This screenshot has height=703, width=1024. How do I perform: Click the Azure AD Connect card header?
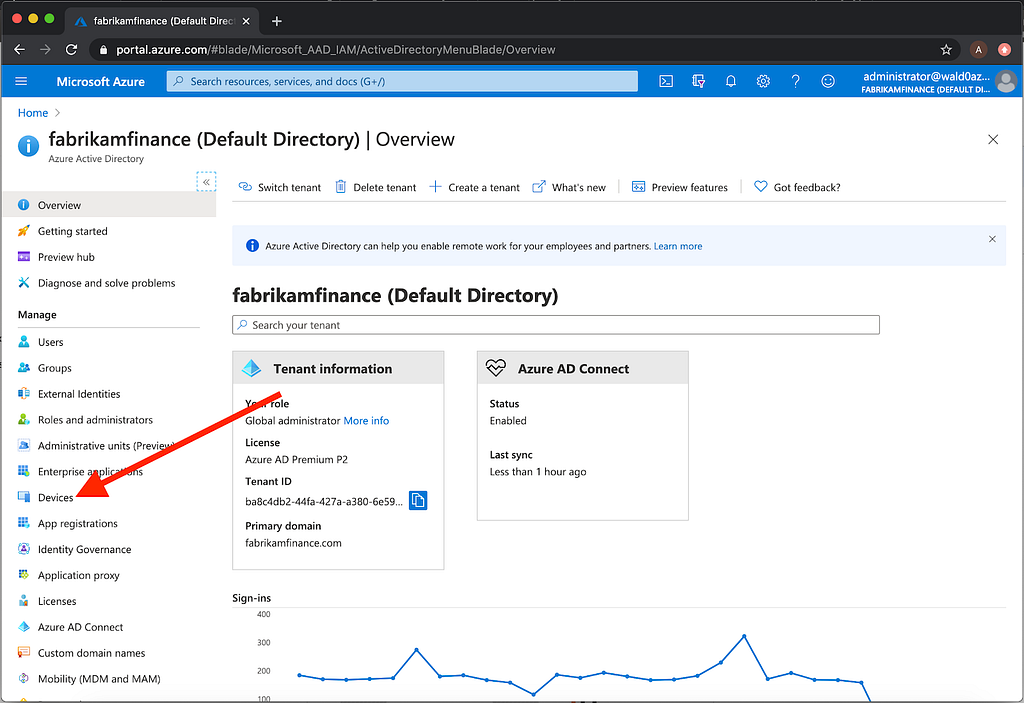[583, 368]
